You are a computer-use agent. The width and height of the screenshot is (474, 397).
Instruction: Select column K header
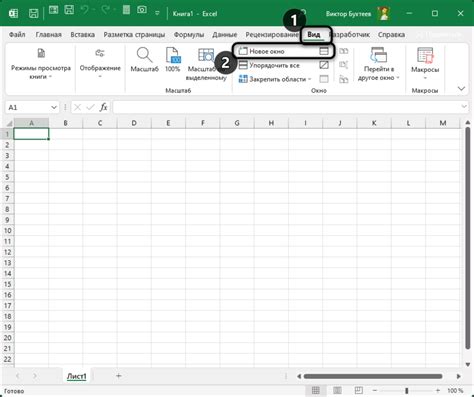tap(374, 123)
